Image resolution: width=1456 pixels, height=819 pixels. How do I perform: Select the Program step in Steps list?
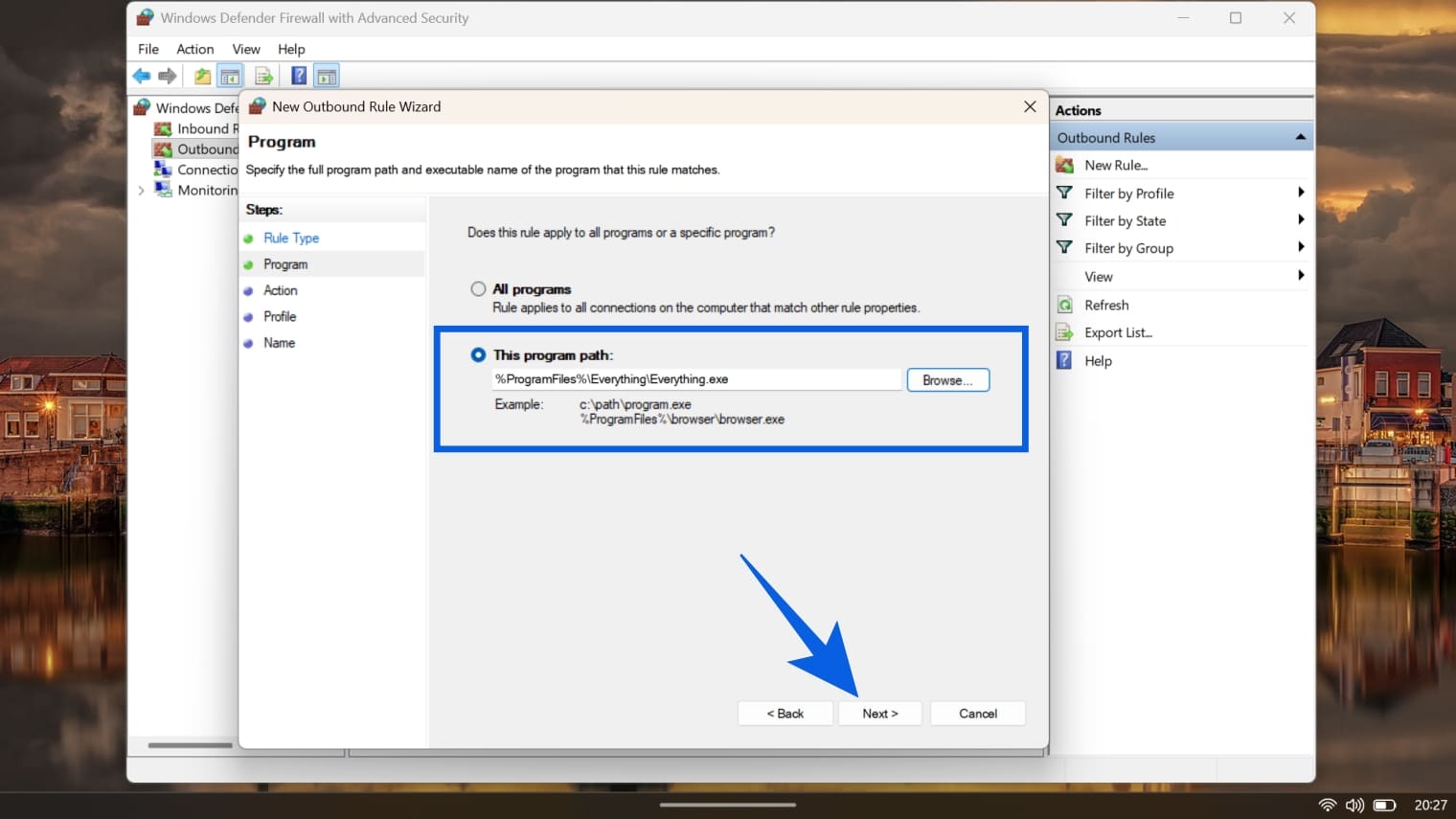[x=285, y=264]
